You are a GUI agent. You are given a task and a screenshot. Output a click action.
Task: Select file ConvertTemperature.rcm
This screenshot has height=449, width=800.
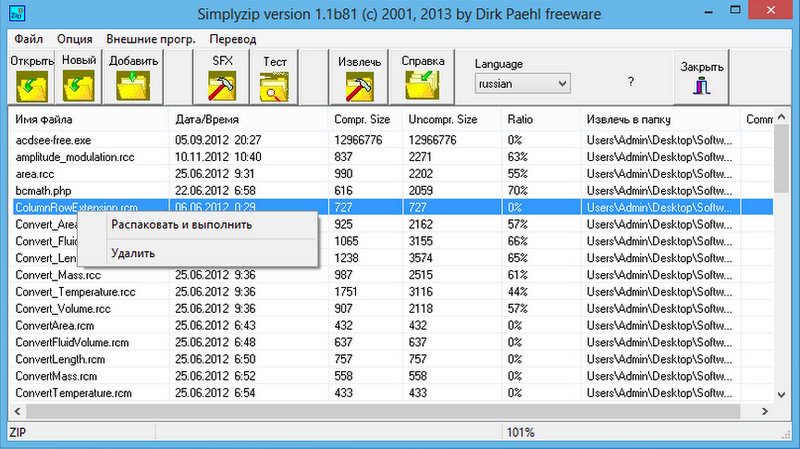(x=73, y=393)
